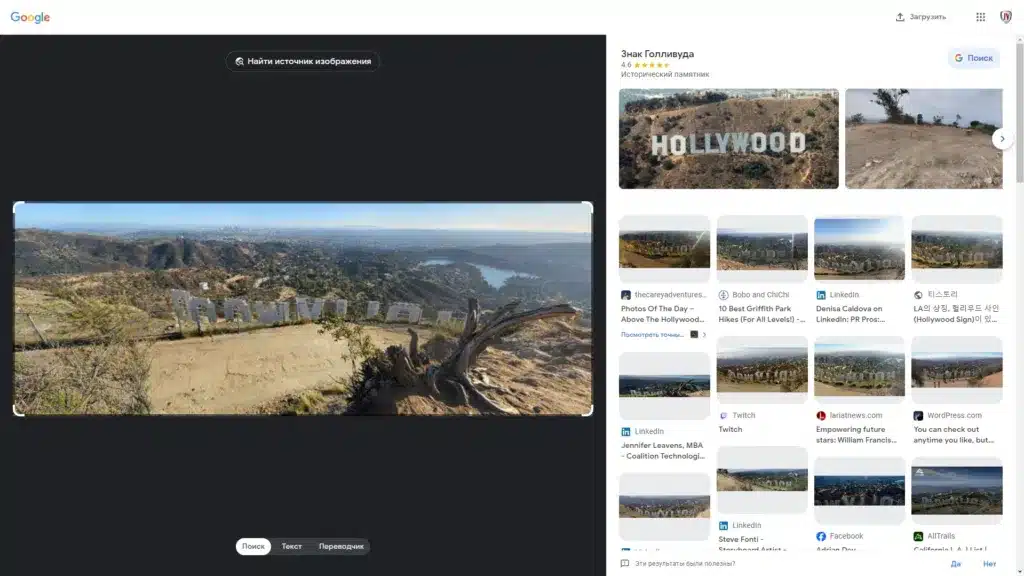Image resolution: width=1024 pixels, height=576 pixels.
Task: Click the thecareyadventures site favicon
Action: coord(626,295)
